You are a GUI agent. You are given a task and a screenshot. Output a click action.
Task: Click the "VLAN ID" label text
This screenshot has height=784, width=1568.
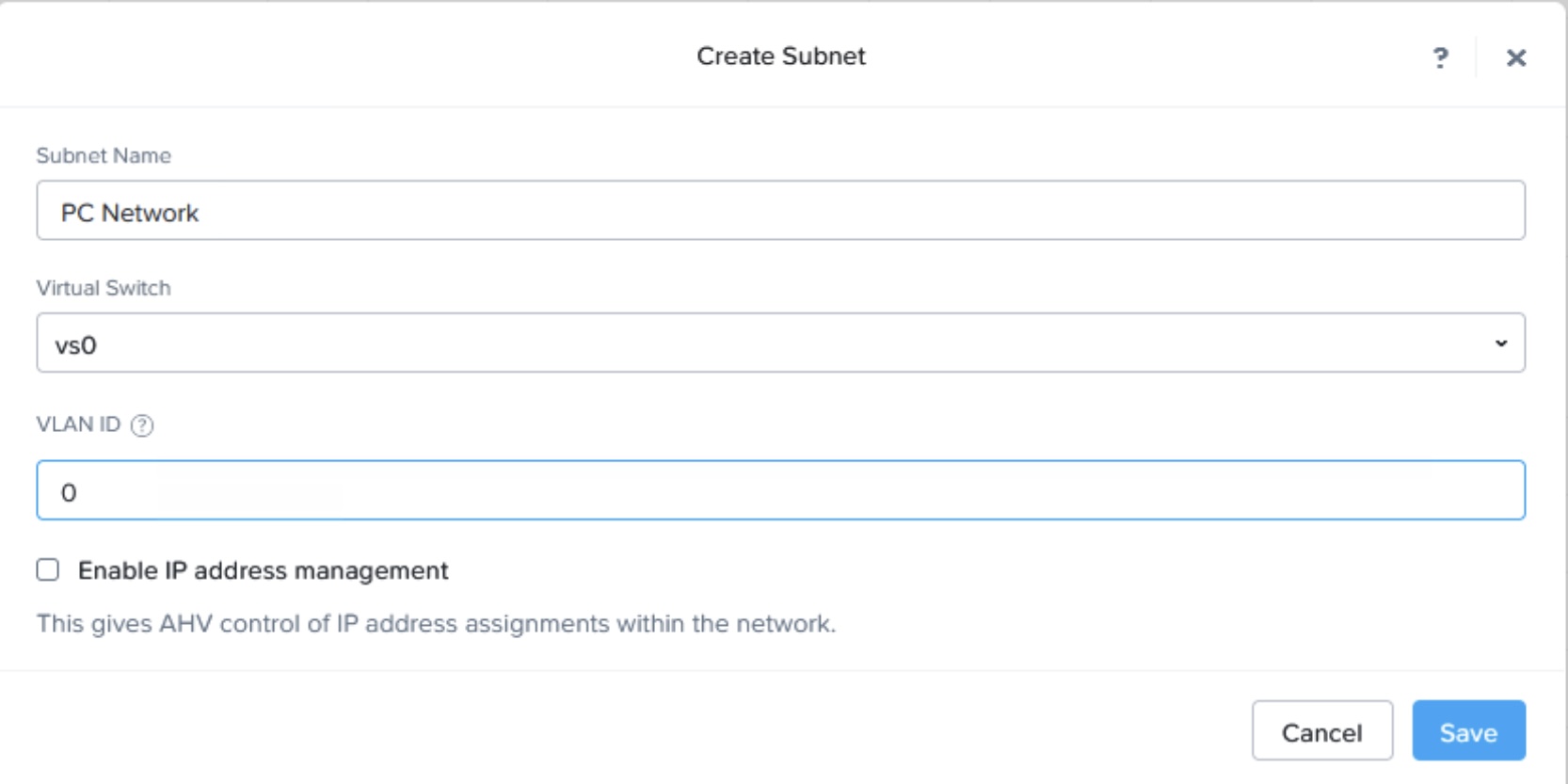(x=78, y=424)
